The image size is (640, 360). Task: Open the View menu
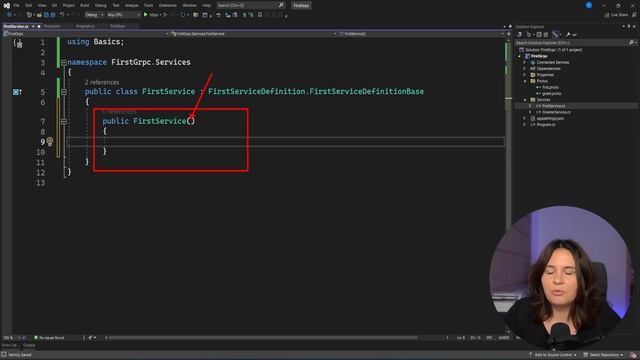tap(42, 5)
